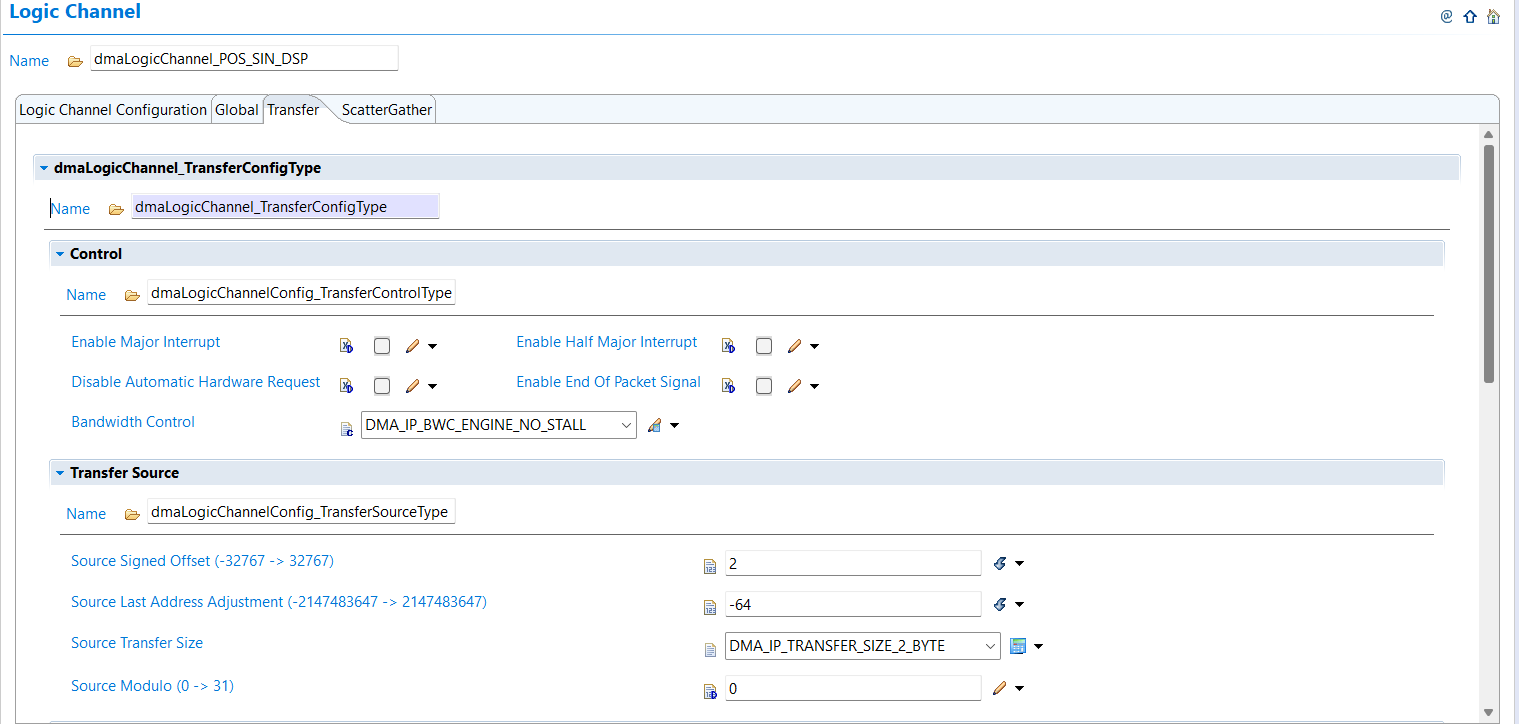Open the DMA_IP_BWC_ENGINE_NO_STALL dropdown
Image resolution: width=1522 pixels, height=724 pixels.
point(627,424)
